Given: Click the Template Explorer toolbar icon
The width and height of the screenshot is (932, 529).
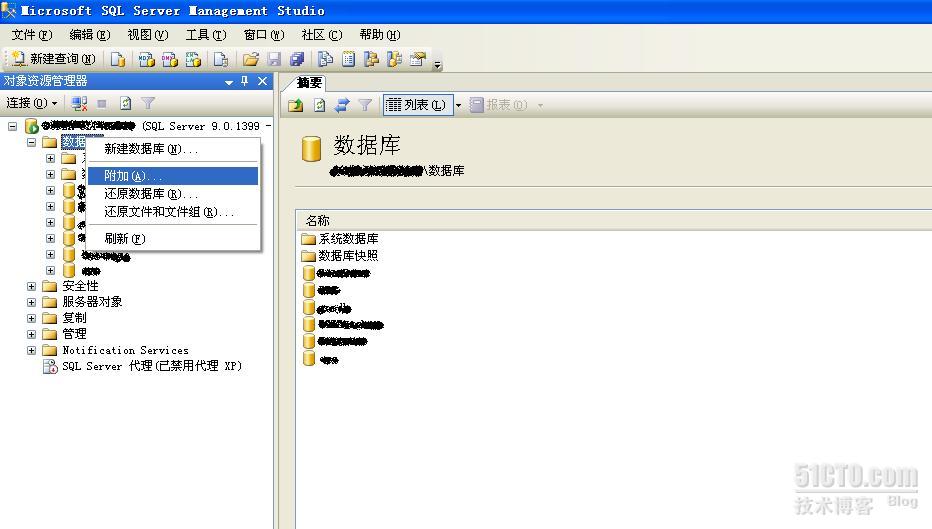Looking at the screenshot, I should coord(394,59).
